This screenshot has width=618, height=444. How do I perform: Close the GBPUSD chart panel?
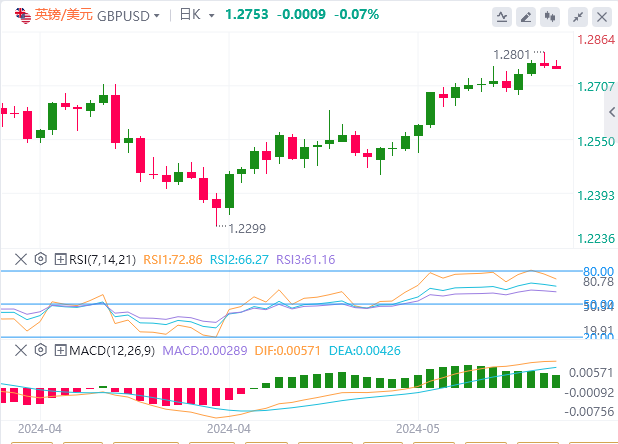pyautogui.click(x=602, y=17)
